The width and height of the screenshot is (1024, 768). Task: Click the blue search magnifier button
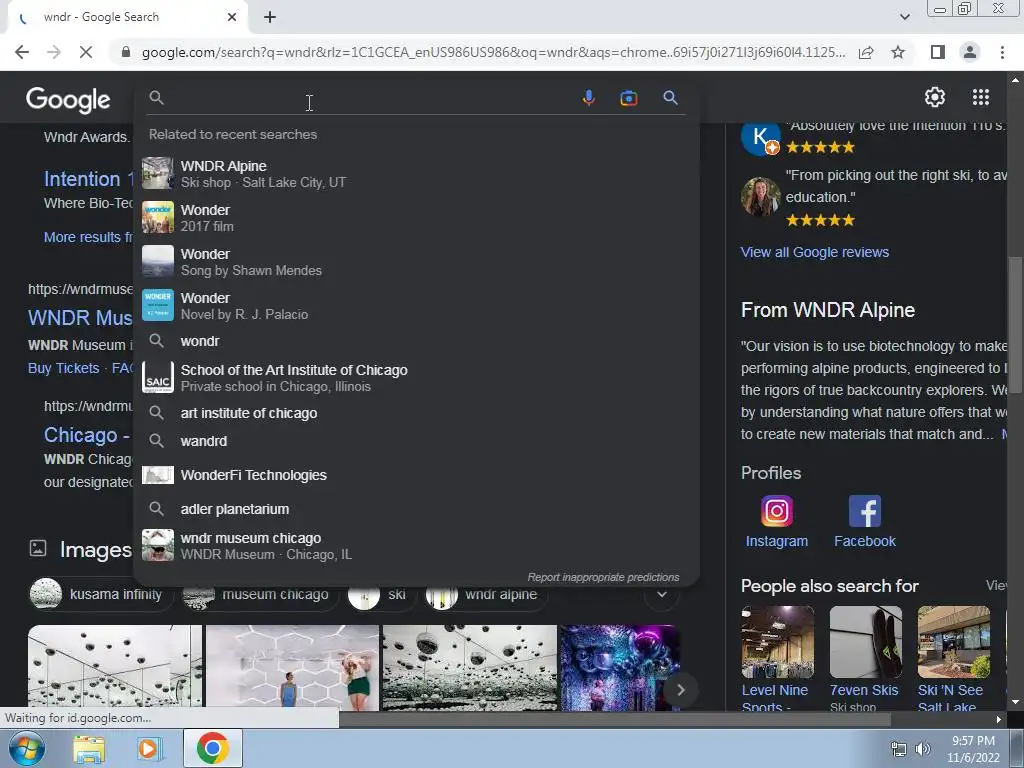670,98
